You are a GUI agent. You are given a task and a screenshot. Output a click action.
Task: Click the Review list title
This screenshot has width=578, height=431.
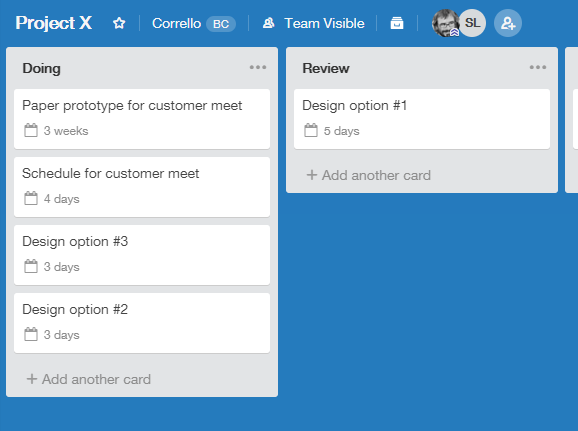326,69
